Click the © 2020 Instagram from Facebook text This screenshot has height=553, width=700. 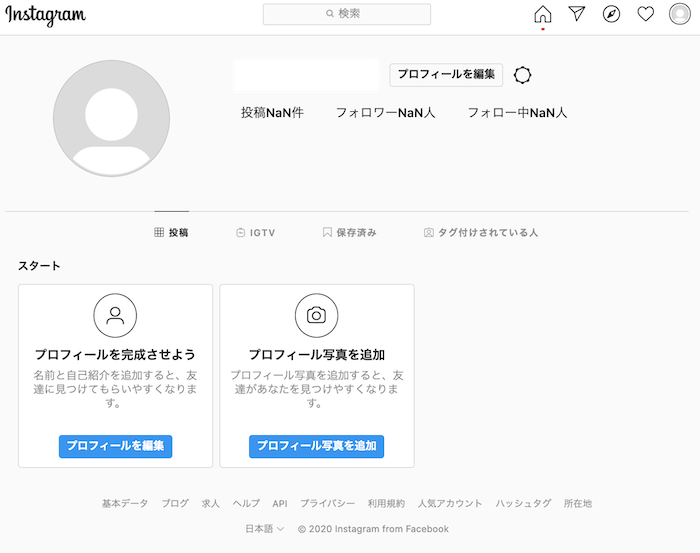tap(373, 529)
